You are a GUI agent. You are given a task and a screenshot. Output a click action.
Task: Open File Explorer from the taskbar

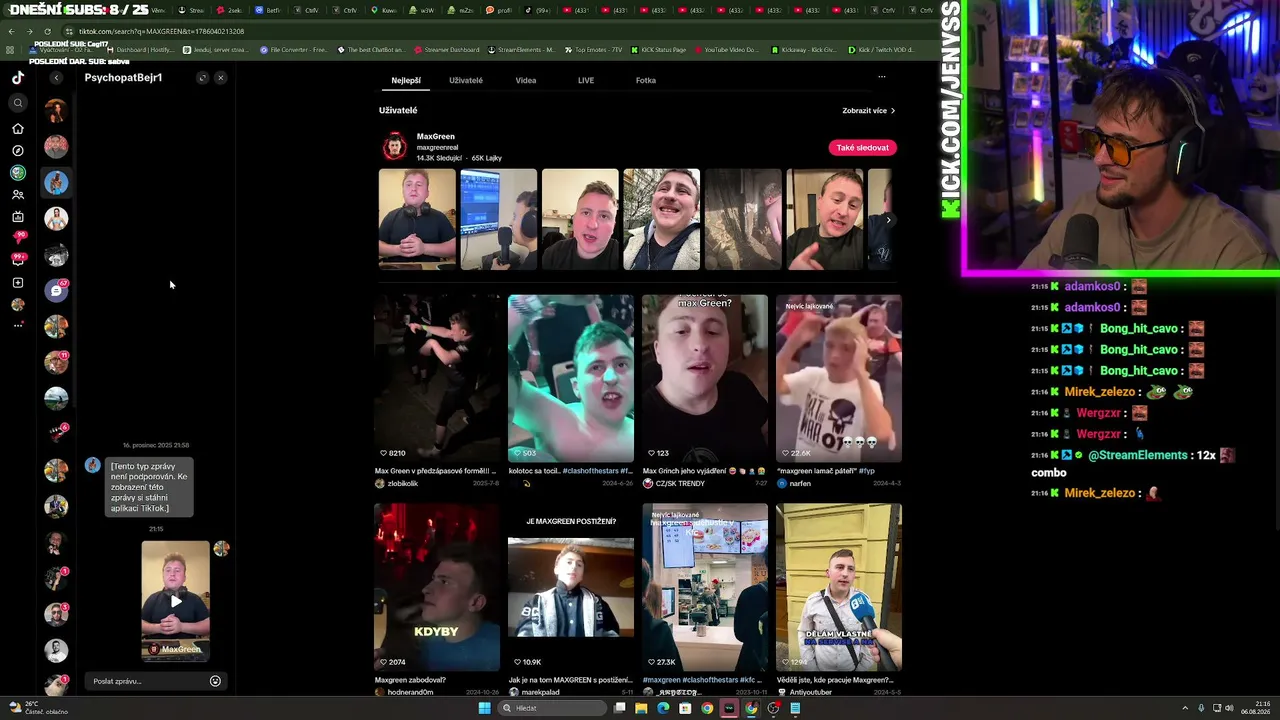pyautogui.click(x=641, y=708)
